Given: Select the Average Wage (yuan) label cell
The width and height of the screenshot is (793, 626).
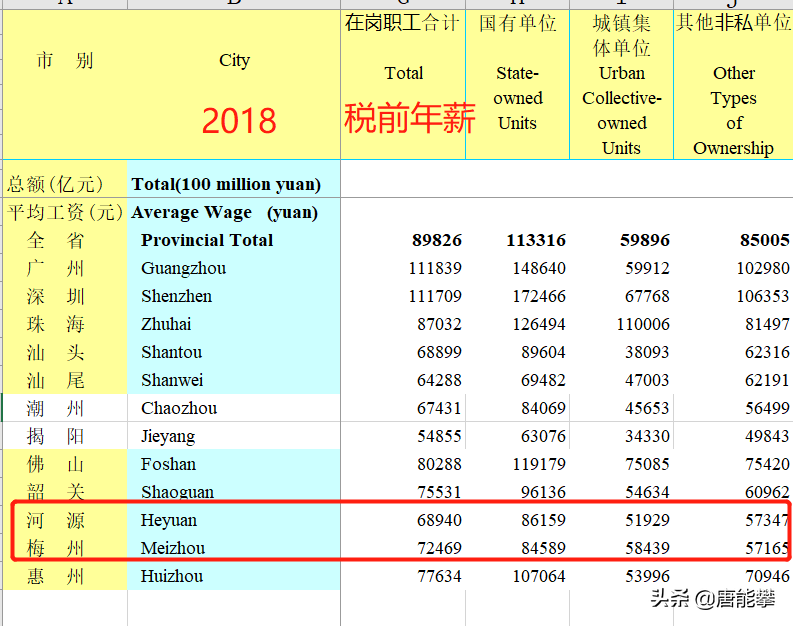Looking at the screenshot, I should (x=224, y=212).
